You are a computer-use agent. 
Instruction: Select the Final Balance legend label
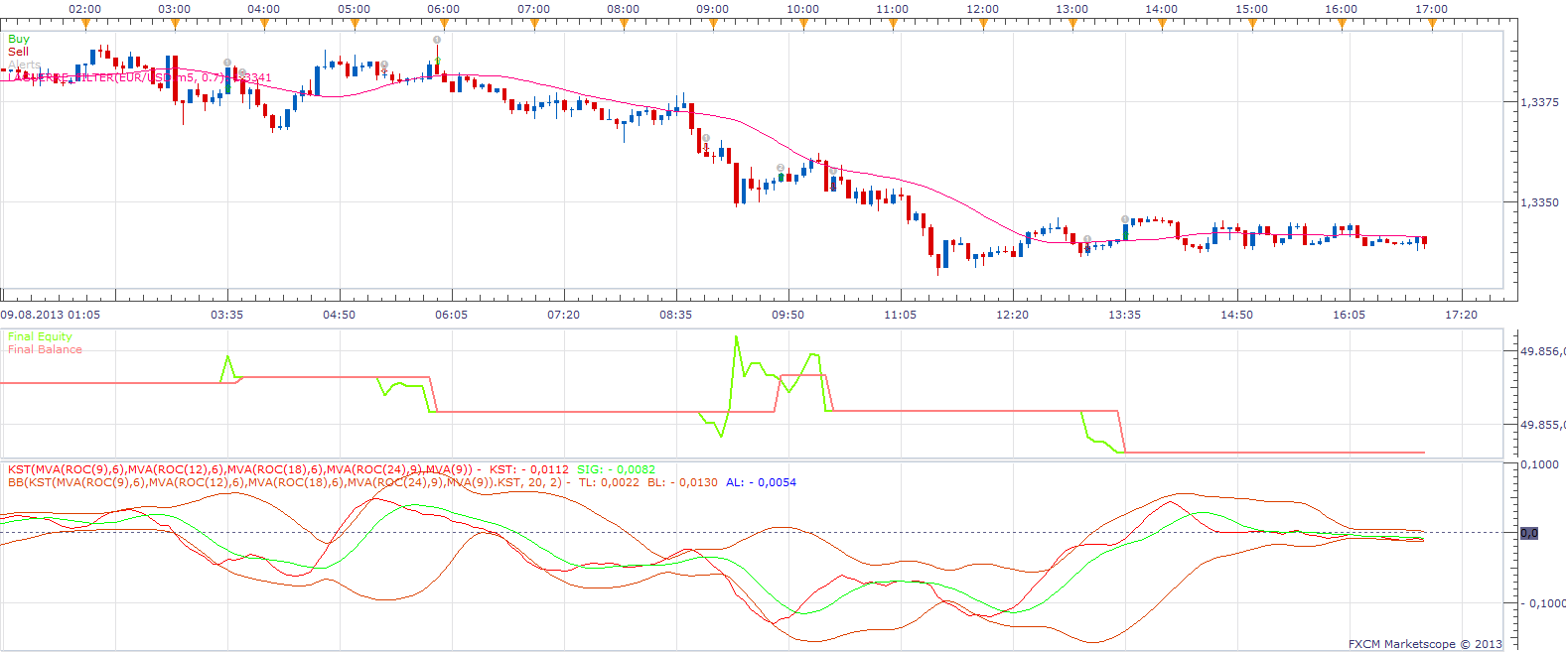click(45, 349)
